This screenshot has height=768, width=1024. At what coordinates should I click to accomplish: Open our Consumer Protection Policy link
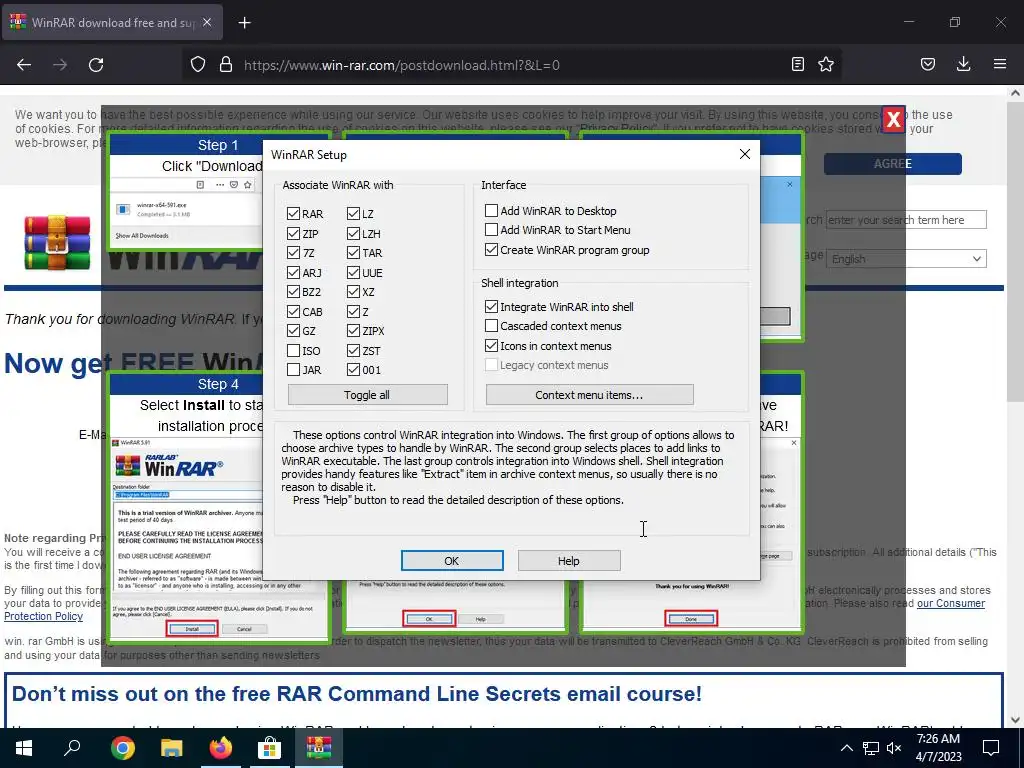point(951,603)
